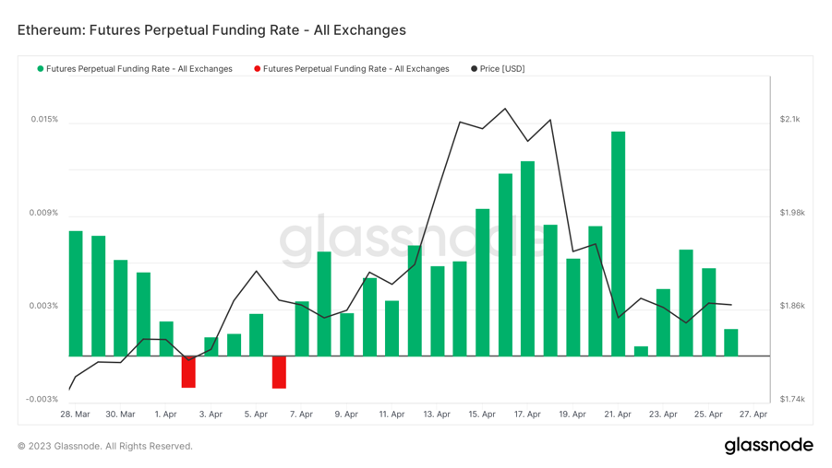Click the 0.015% funding rate axis label

coord(44,119)
